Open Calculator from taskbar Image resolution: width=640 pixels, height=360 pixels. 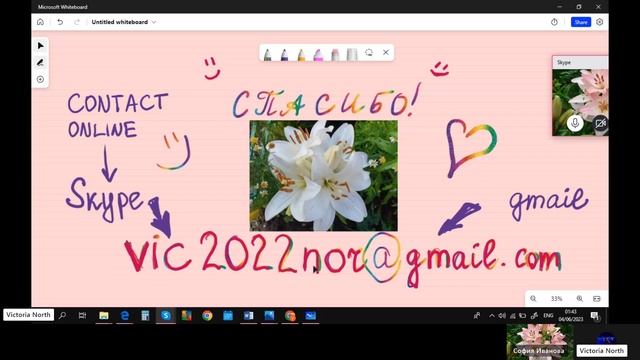click(145, 316)
